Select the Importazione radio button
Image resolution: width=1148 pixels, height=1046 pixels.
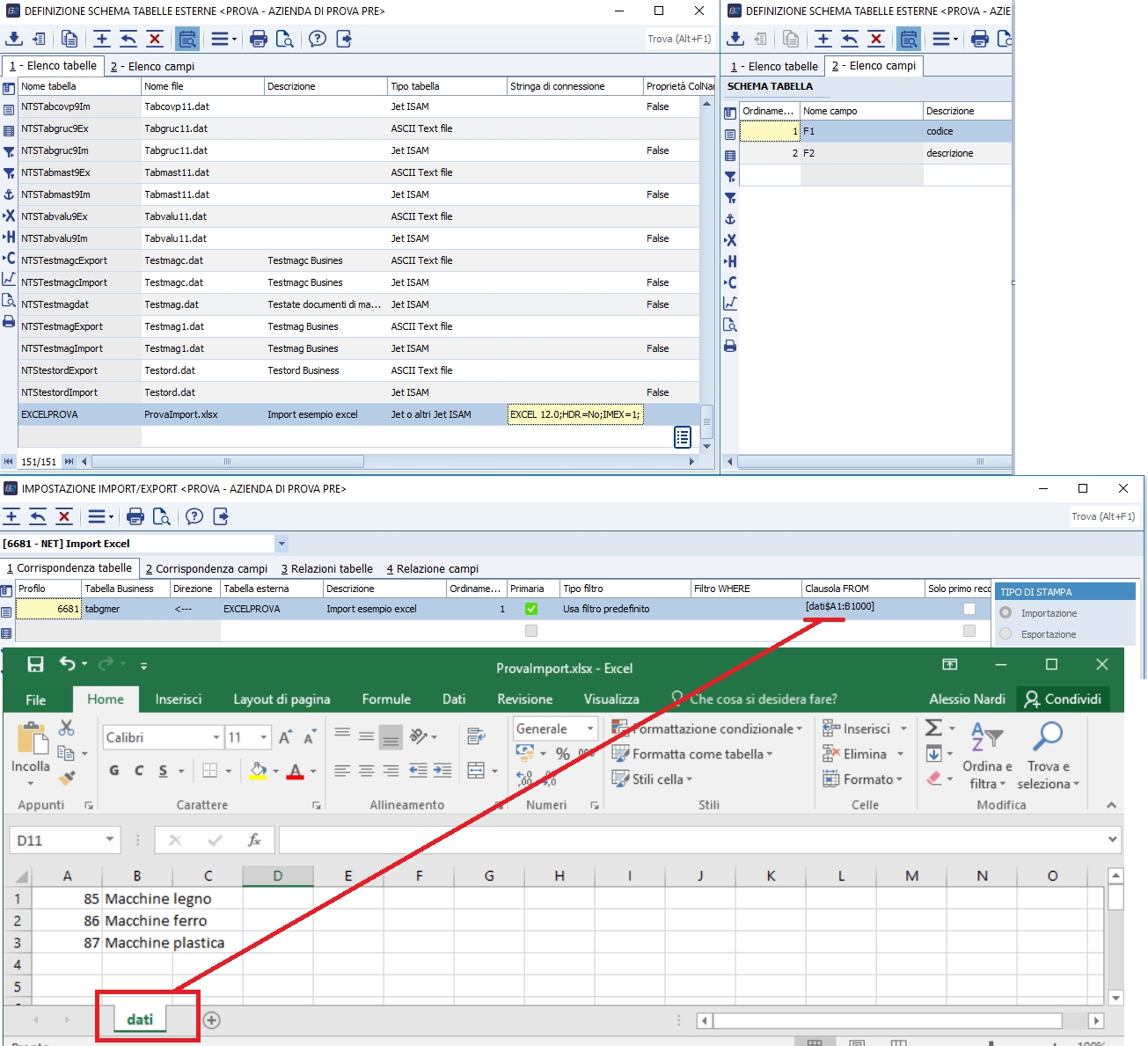point(1005,612)
